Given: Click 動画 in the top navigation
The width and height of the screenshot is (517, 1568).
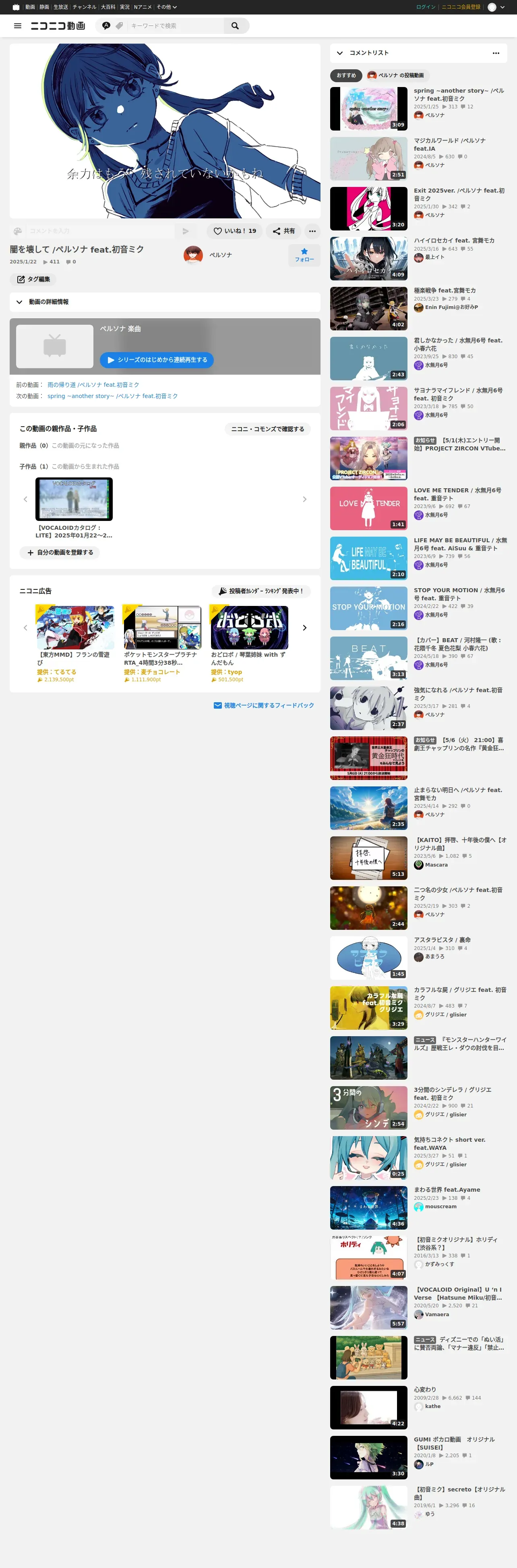Looking at the screenshot, I should [30, 7].
